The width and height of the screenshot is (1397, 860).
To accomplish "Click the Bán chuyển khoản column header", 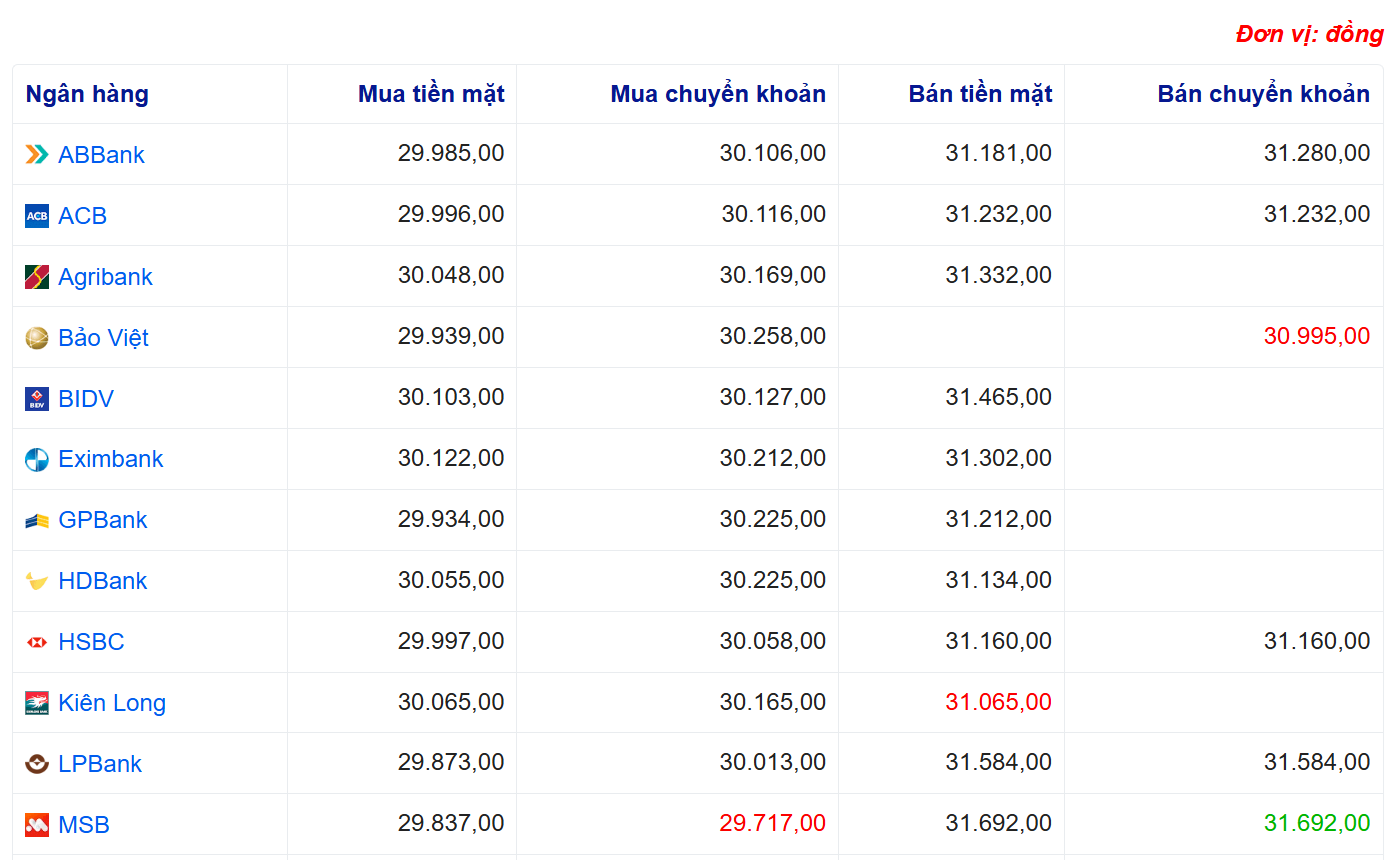I will pos(1263,94).
